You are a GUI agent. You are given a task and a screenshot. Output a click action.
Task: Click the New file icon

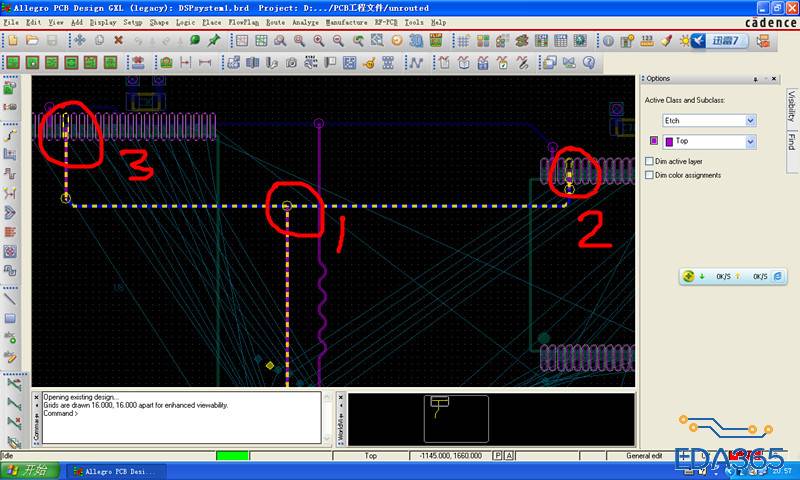click(x=12, y=40)
